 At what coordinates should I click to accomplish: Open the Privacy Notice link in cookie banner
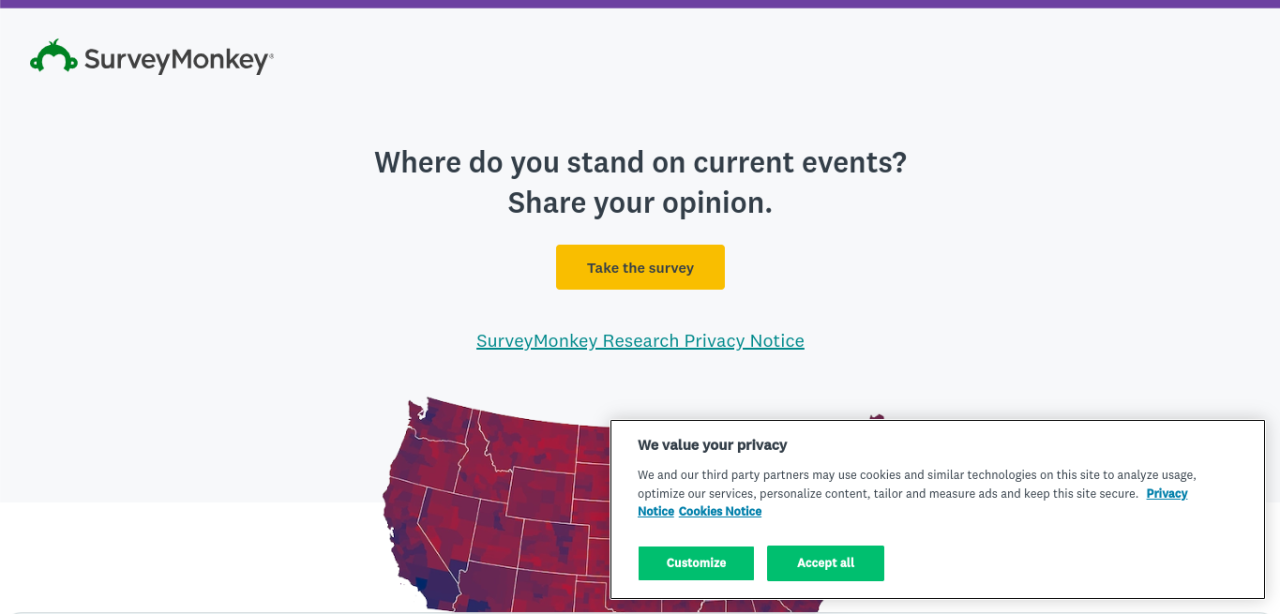click(x=1166, y=493)
